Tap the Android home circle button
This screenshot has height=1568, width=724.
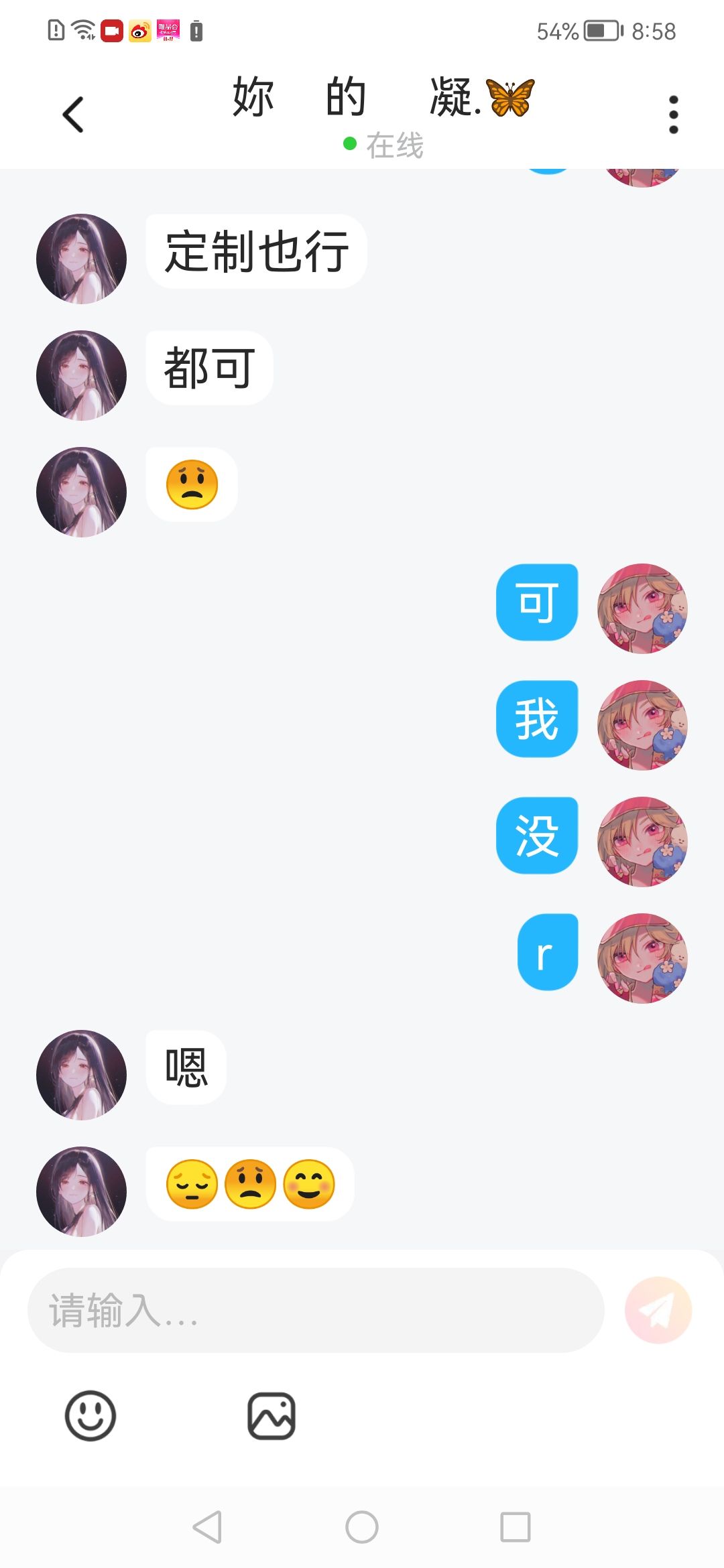tap(362, 1527)
